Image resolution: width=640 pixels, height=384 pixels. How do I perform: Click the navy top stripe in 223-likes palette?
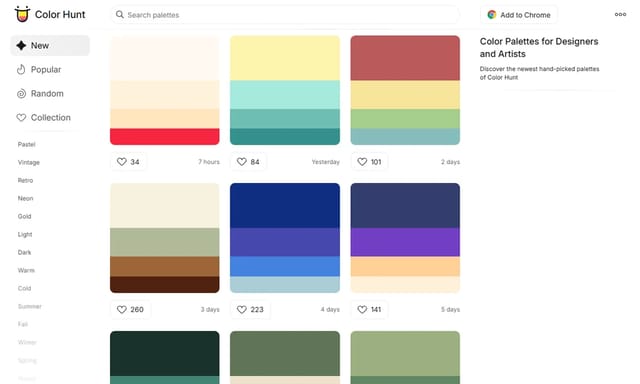[285, 205]
